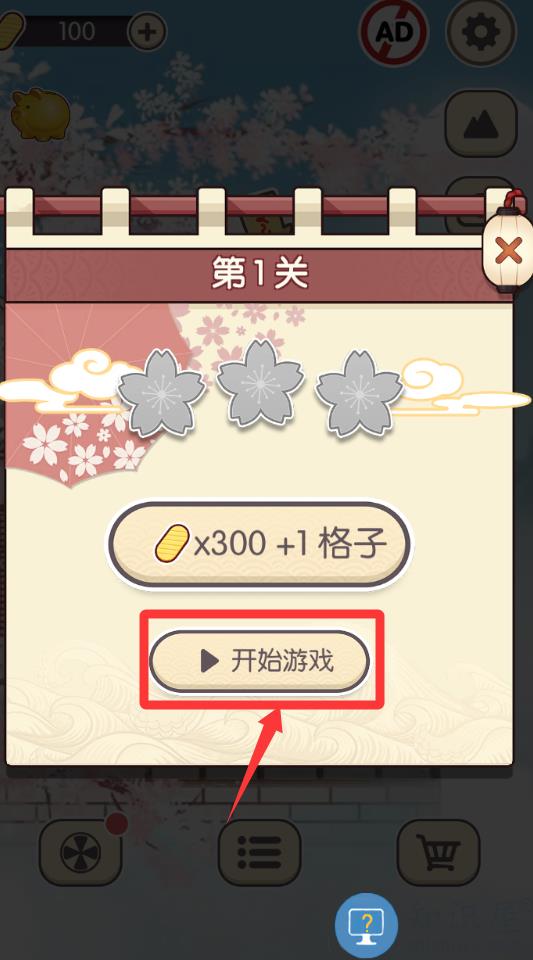Tap the no-AD remove ads icon
Viewport: 533px width, 960px height.
[394, 32]
